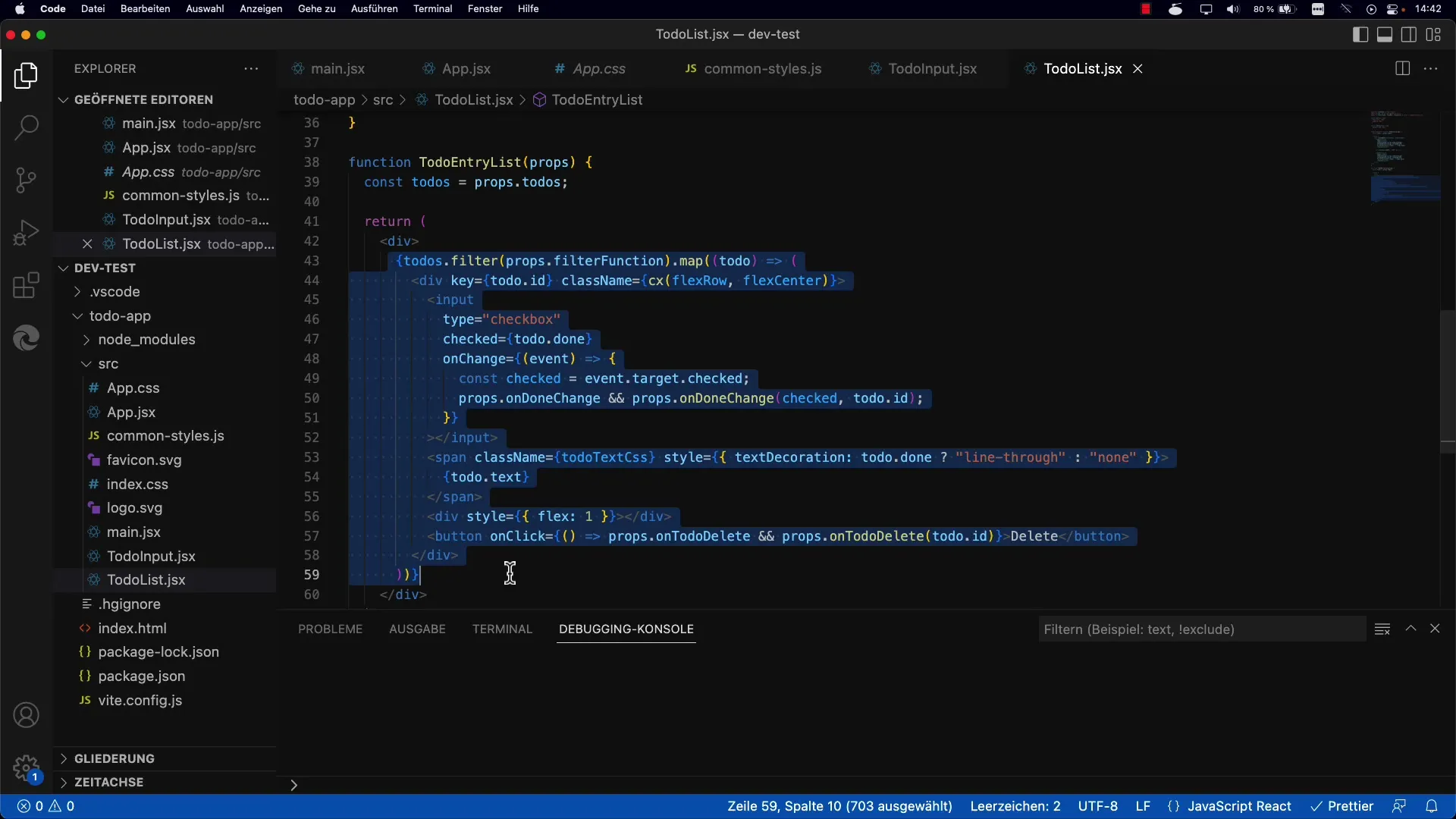
Task: Click TodoEntryList breadcrumb symbol
Action: click(x=597, y=99)
